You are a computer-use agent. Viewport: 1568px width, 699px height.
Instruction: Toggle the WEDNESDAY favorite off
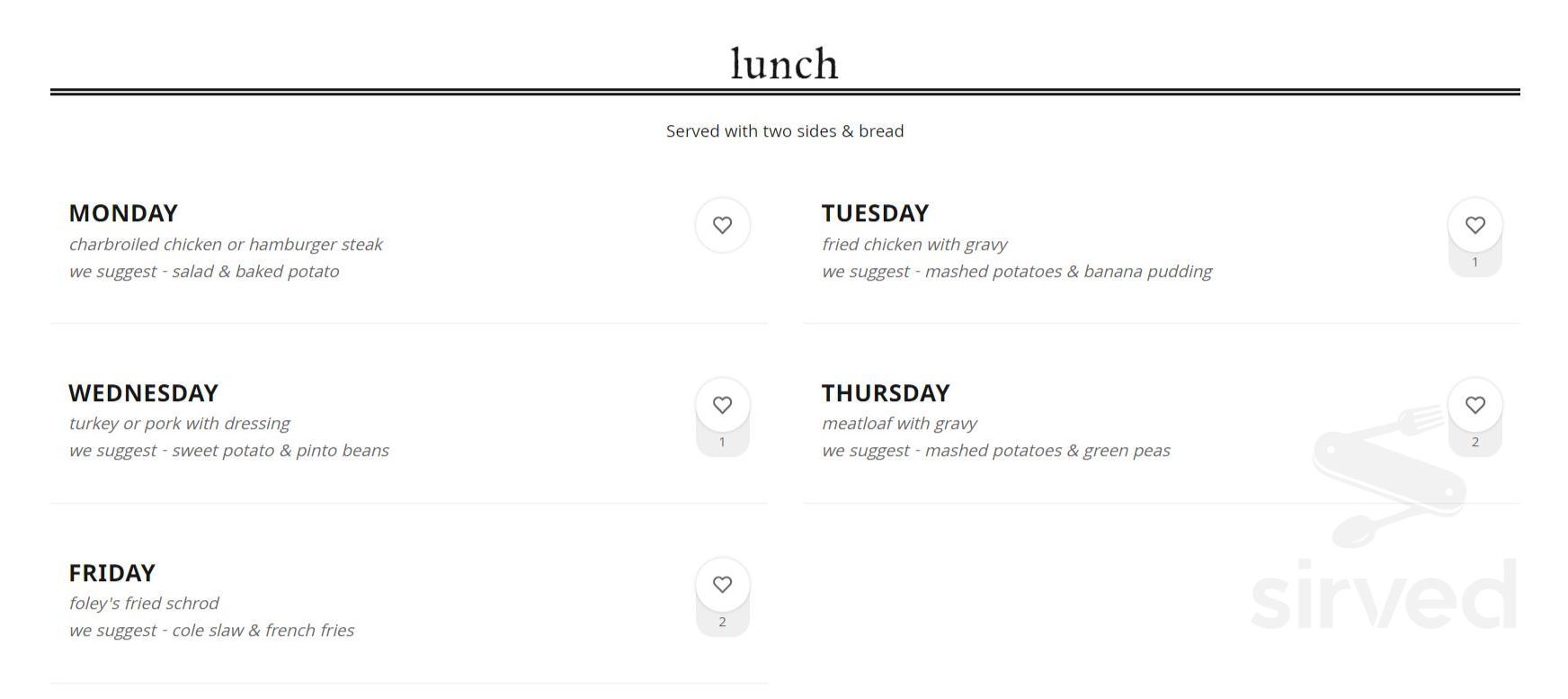[722, 405]
